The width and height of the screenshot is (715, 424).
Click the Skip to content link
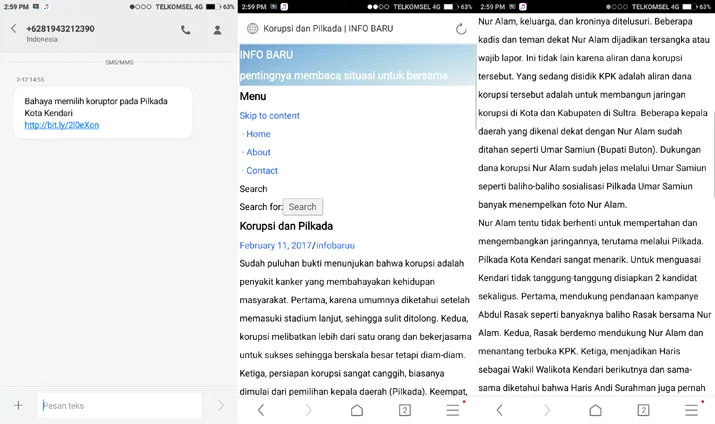point(269,116)
